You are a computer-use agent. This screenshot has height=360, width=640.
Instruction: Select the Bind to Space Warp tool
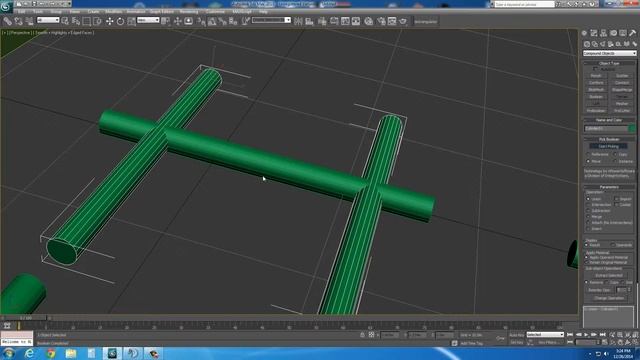pyautogui.click(x=29, y=21)
